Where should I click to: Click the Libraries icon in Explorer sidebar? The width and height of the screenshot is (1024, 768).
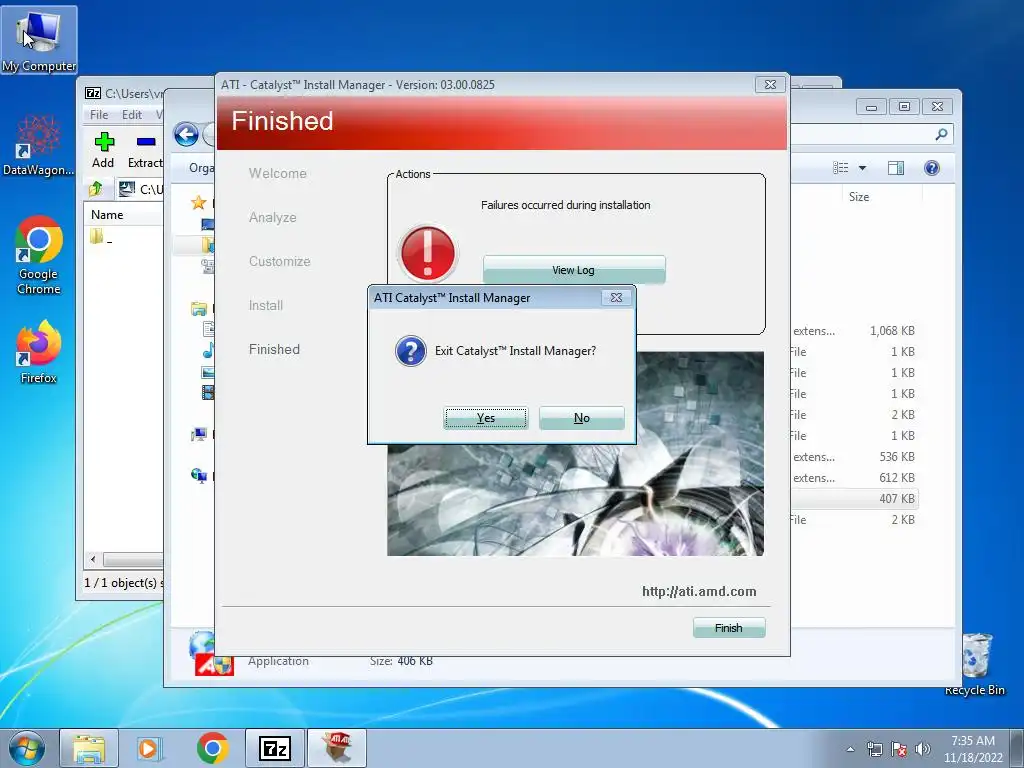pos(199,309)
